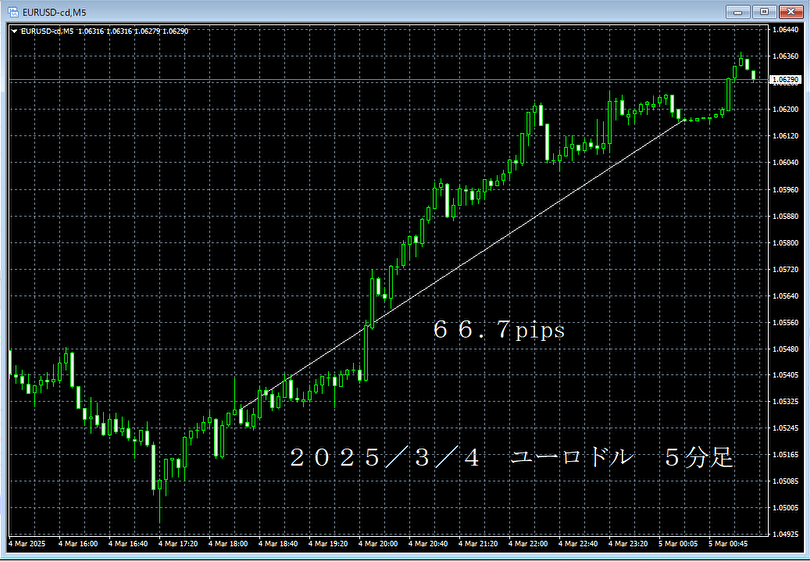Image resolution: width=810 pixels, height=562 pixels.
Task: Click the chart window icon in title bar
Action: coord(12,11)
